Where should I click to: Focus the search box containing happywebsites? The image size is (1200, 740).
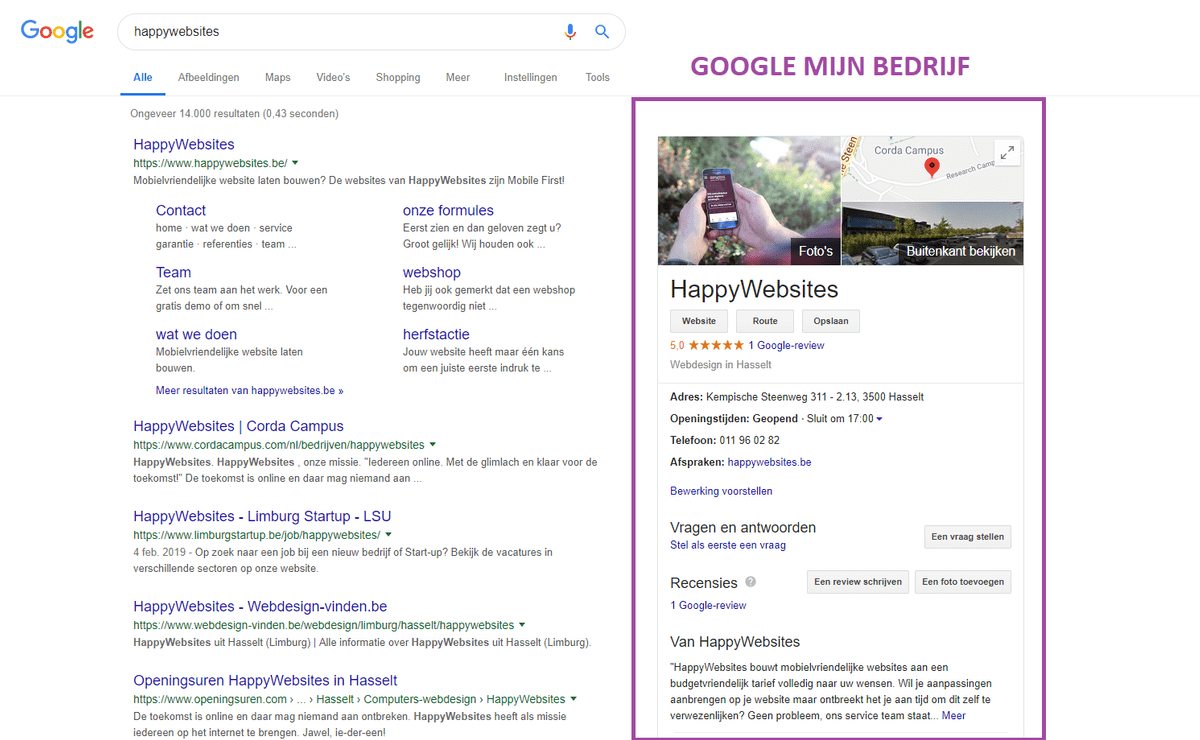click(x=371, y=31)
